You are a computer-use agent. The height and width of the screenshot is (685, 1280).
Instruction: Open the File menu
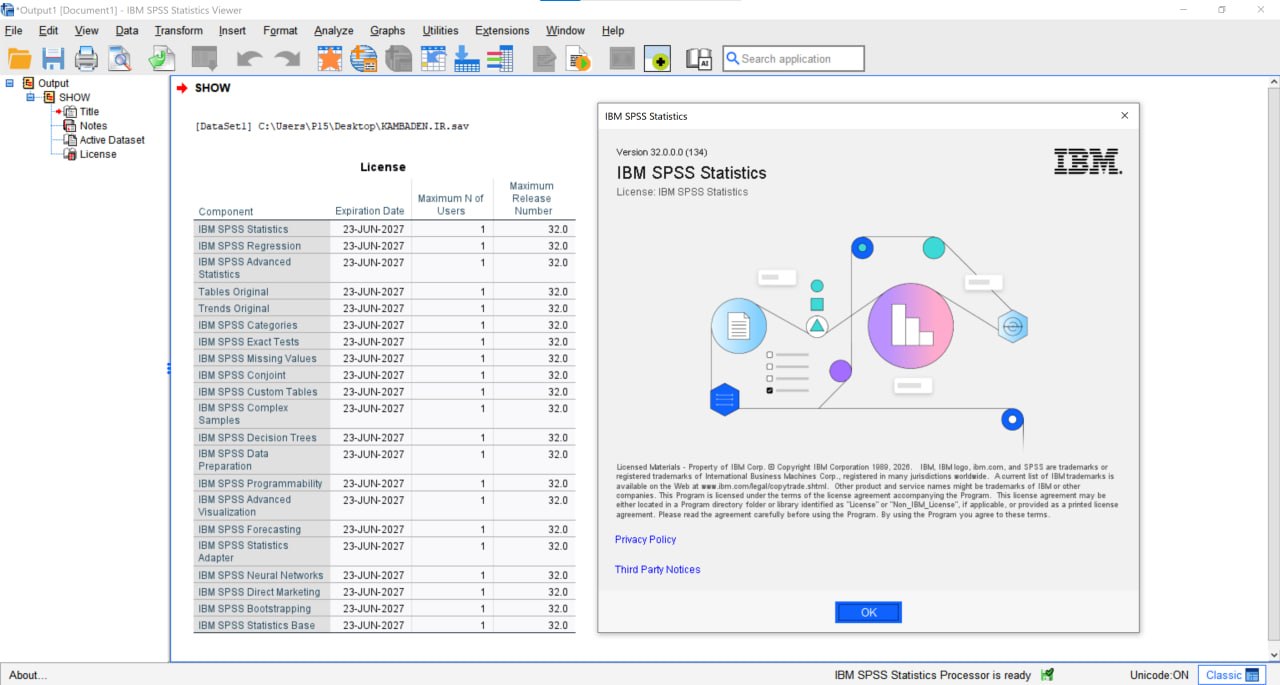pyautogui.click(x=13, y=31)
